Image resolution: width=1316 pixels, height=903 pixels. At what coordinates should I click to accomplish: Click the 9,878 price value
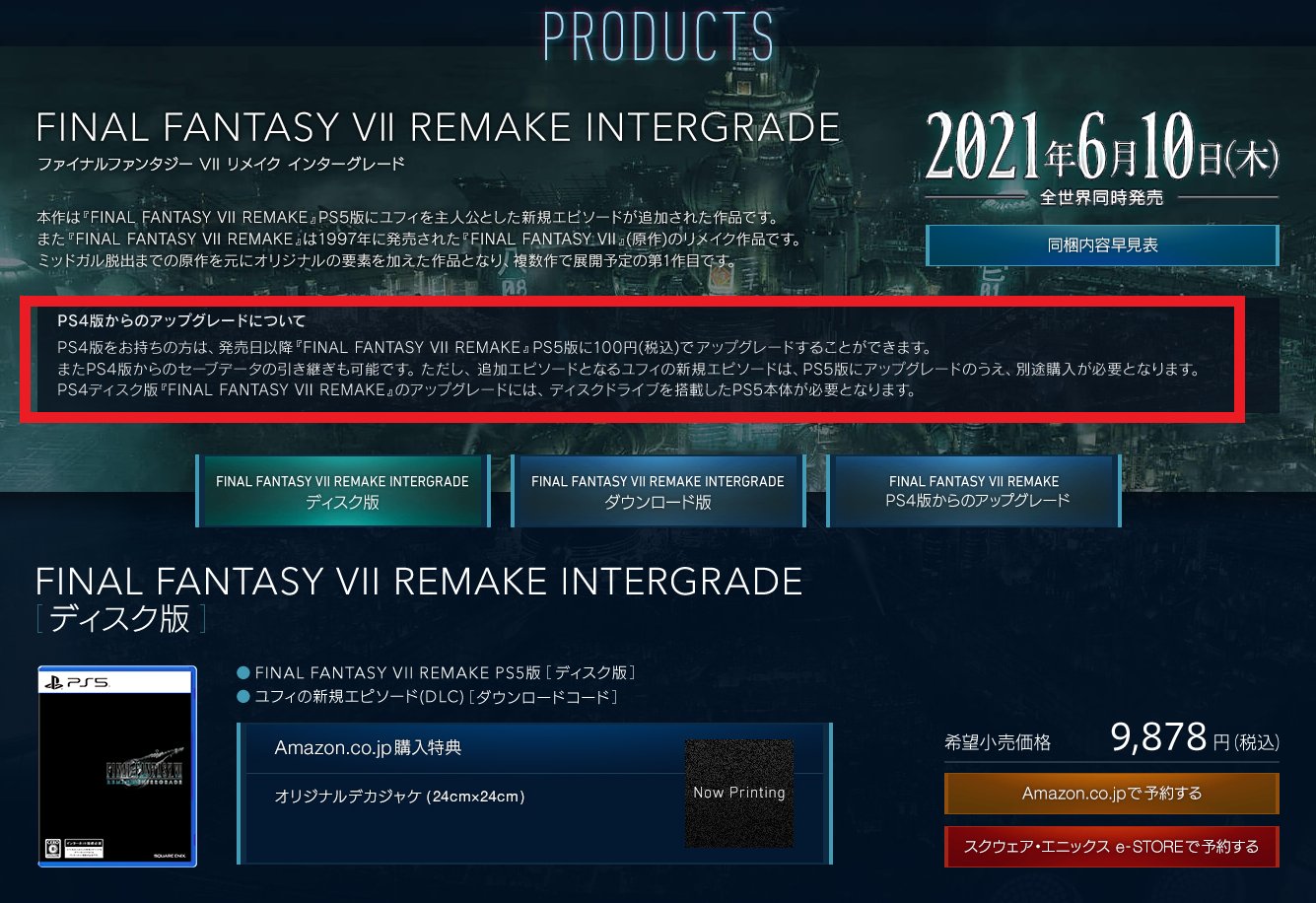1158,736
